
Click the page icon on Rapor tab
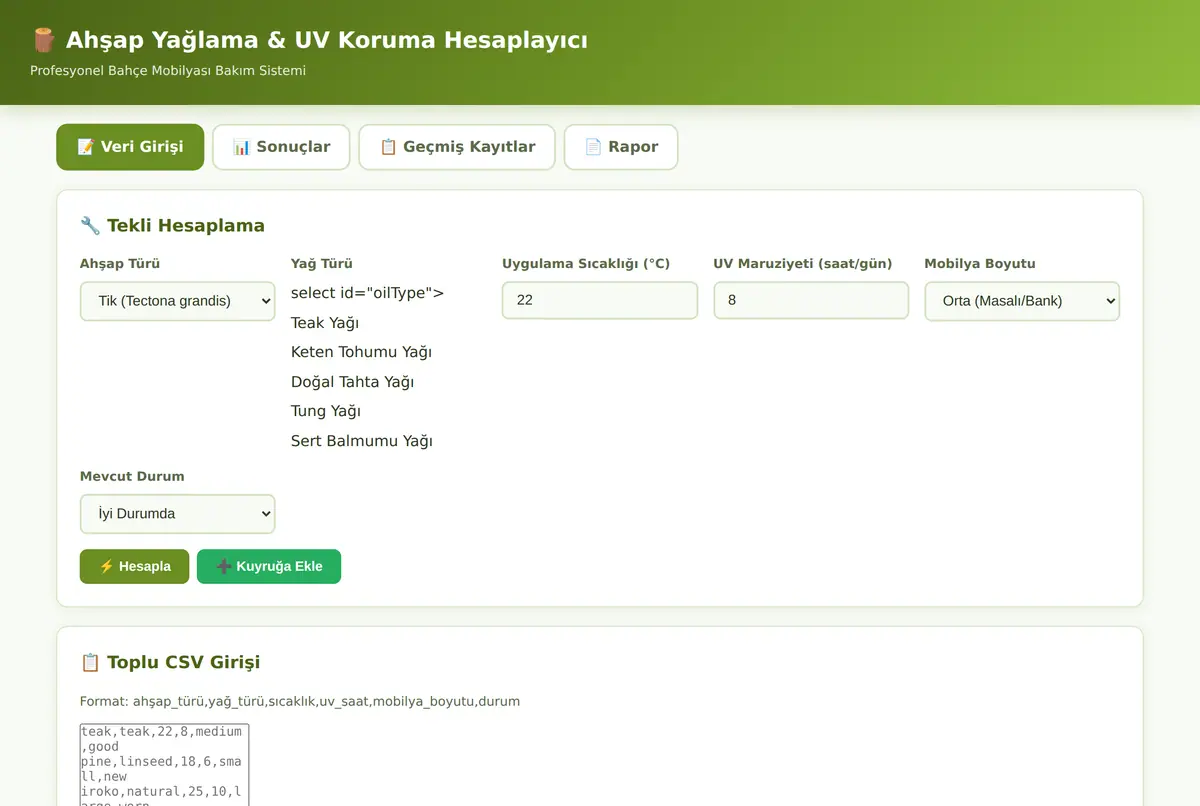[x=594, y=147]
